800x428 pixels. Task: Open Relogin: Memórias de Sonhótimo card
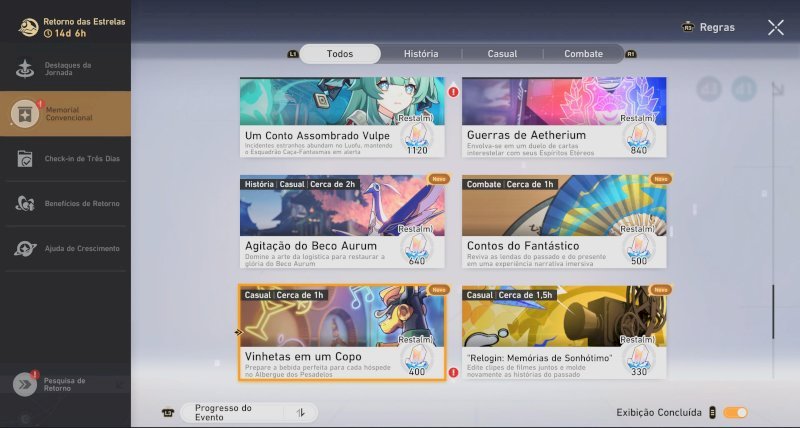(x=564, y=333)
